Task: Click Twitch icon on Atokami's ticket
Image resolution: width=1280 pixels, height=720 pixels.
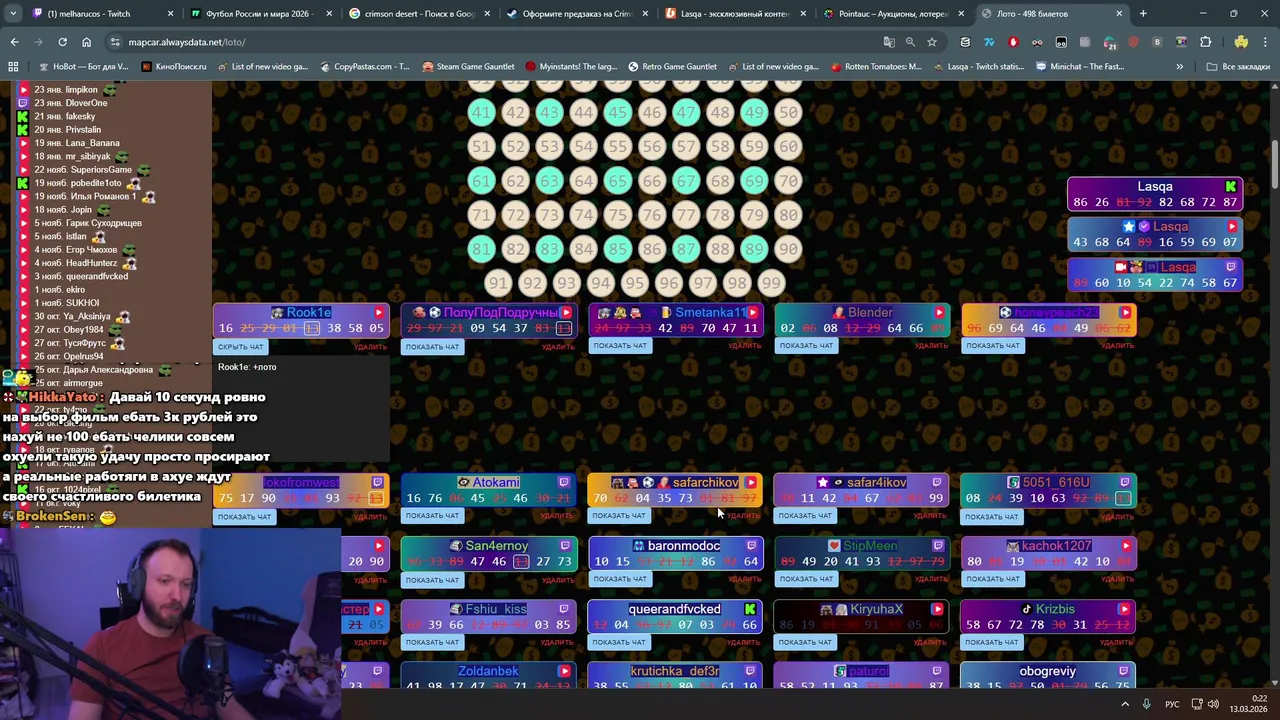Action: pyautogui.click(x=564, y=483)
